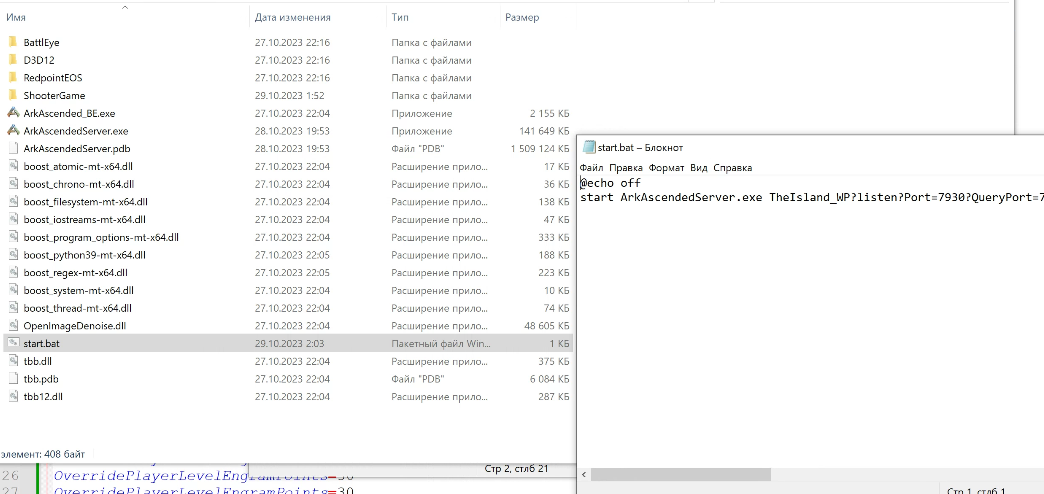Click OpenImageDenoise.dll file icon
The width and height of the screenshot is (1044, 494).
(12, 326)
